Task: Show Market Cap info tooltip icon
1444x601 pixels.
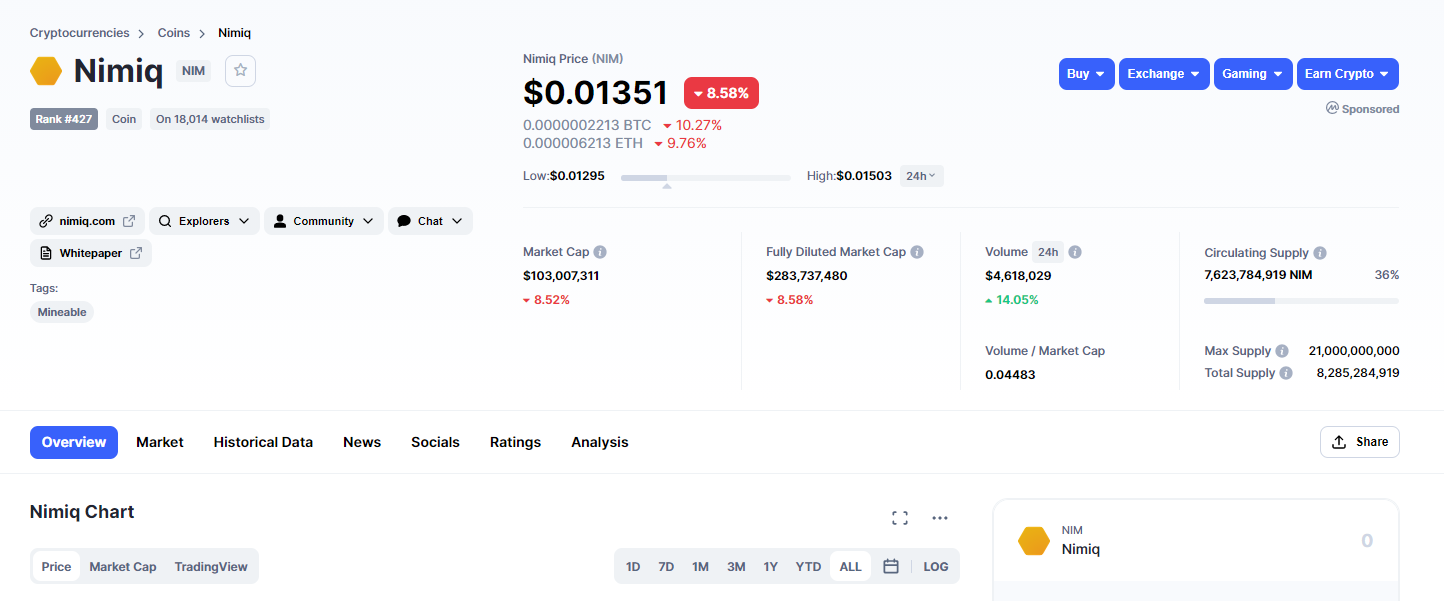Action: tap(600, 252)
